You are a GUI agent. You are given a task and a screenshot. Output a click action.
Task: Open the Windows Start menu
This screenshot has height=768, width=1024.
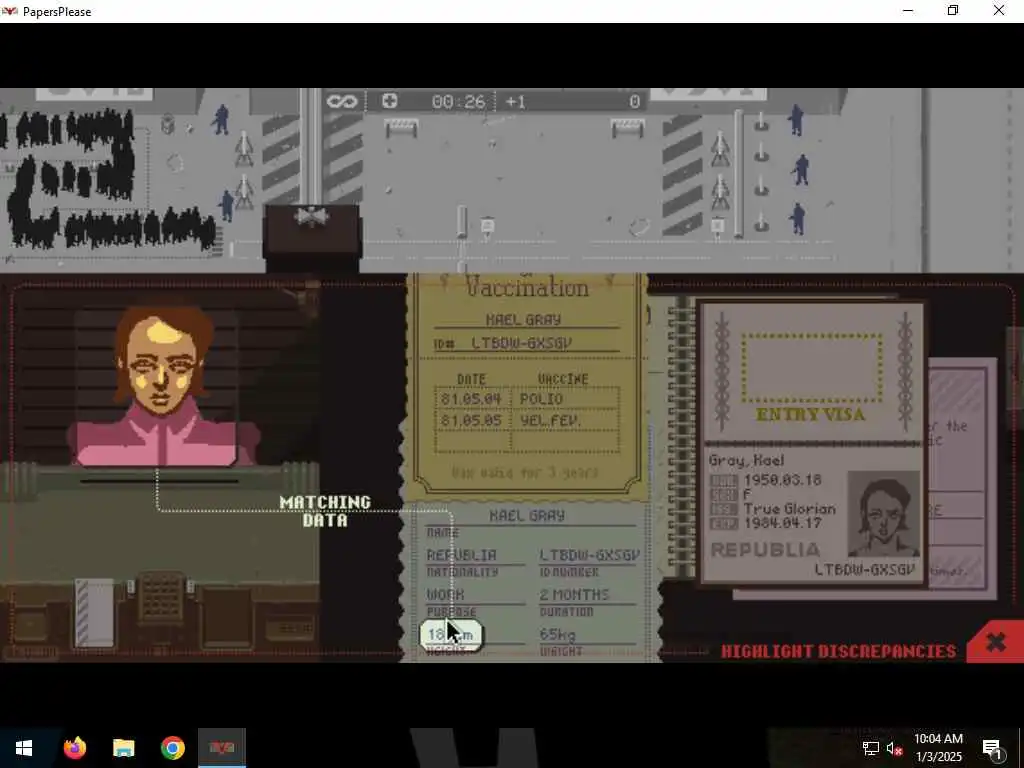tap(24, 748)
